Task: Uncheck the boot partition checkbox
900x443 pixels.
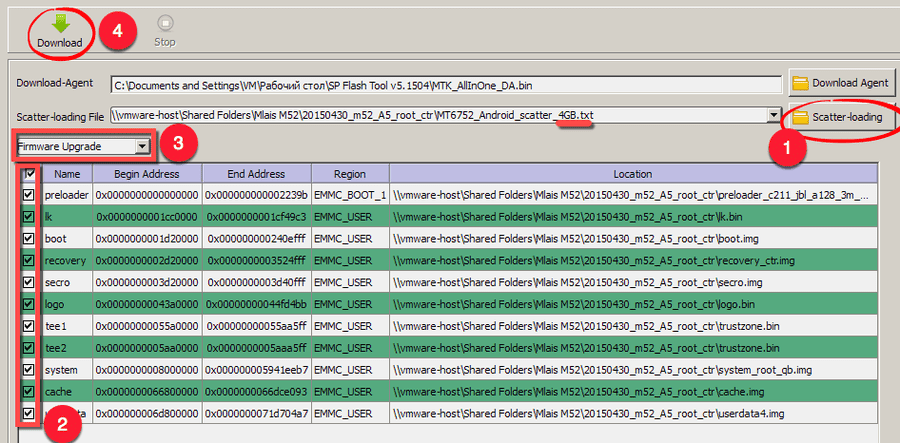Action: (x=28, y=239)
